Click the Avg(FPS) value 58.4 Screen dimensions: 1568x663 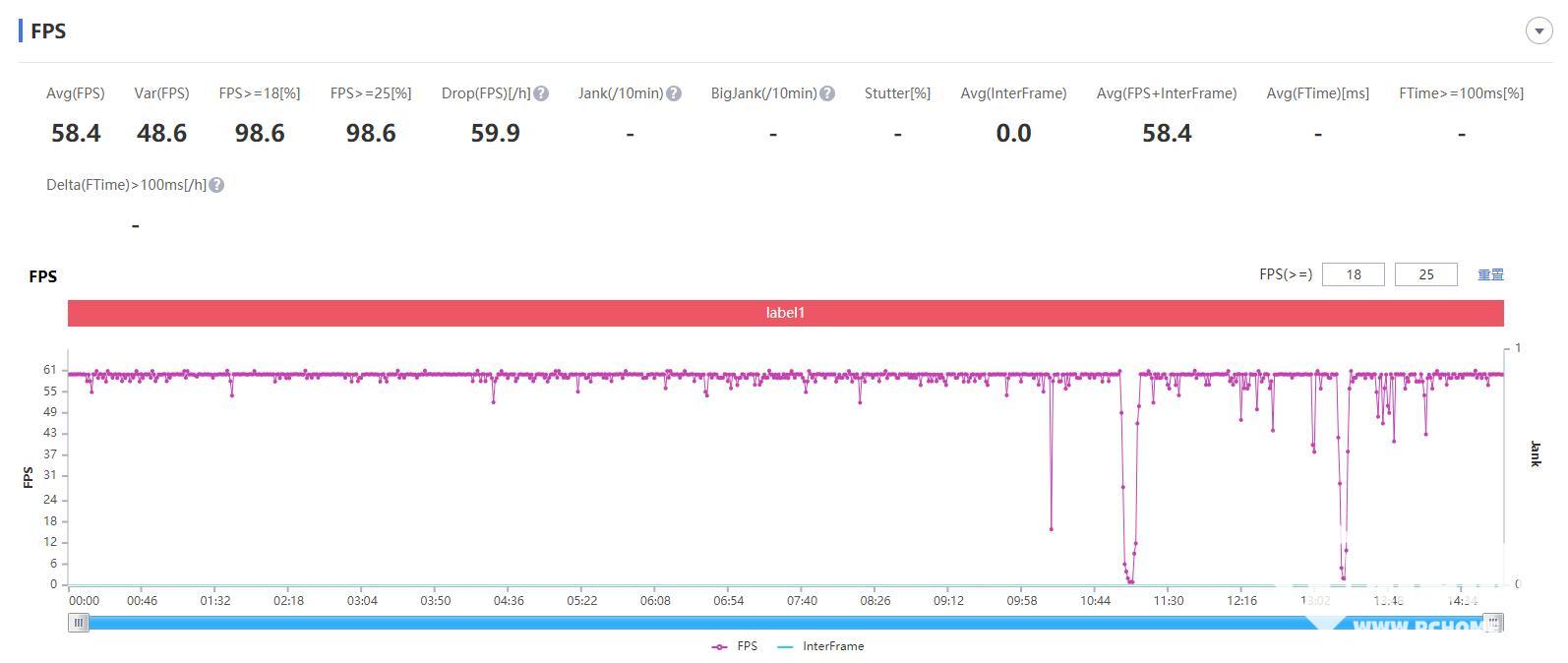click(76, 133)
